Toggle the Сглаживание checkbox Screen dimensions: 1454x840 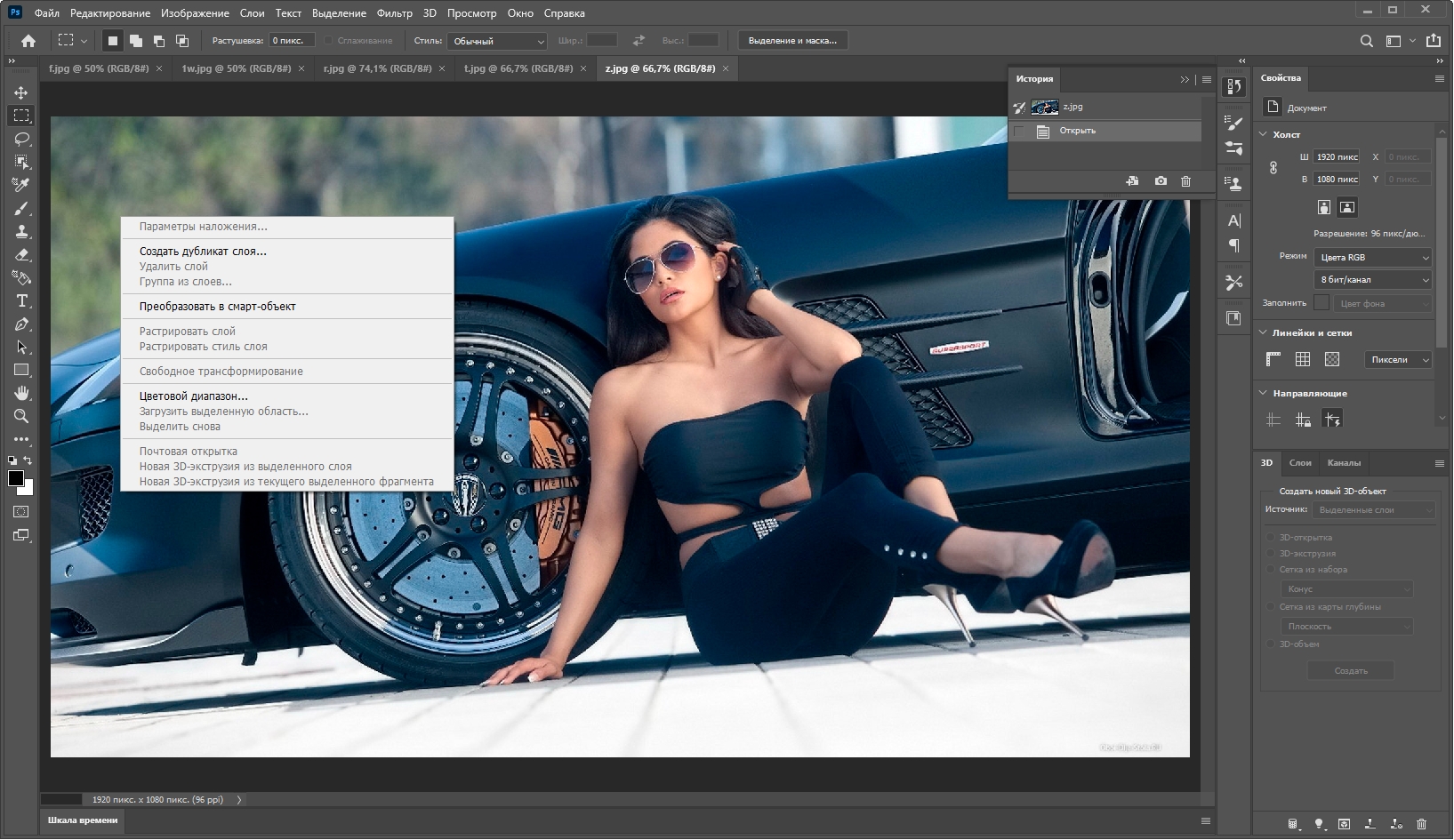point(328,41)
